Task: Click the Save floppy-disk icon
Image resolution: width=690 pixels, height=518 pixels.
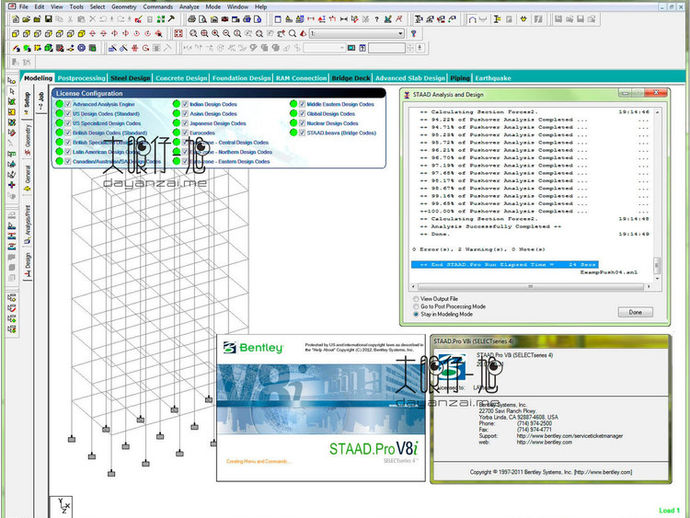Action: 48,19
